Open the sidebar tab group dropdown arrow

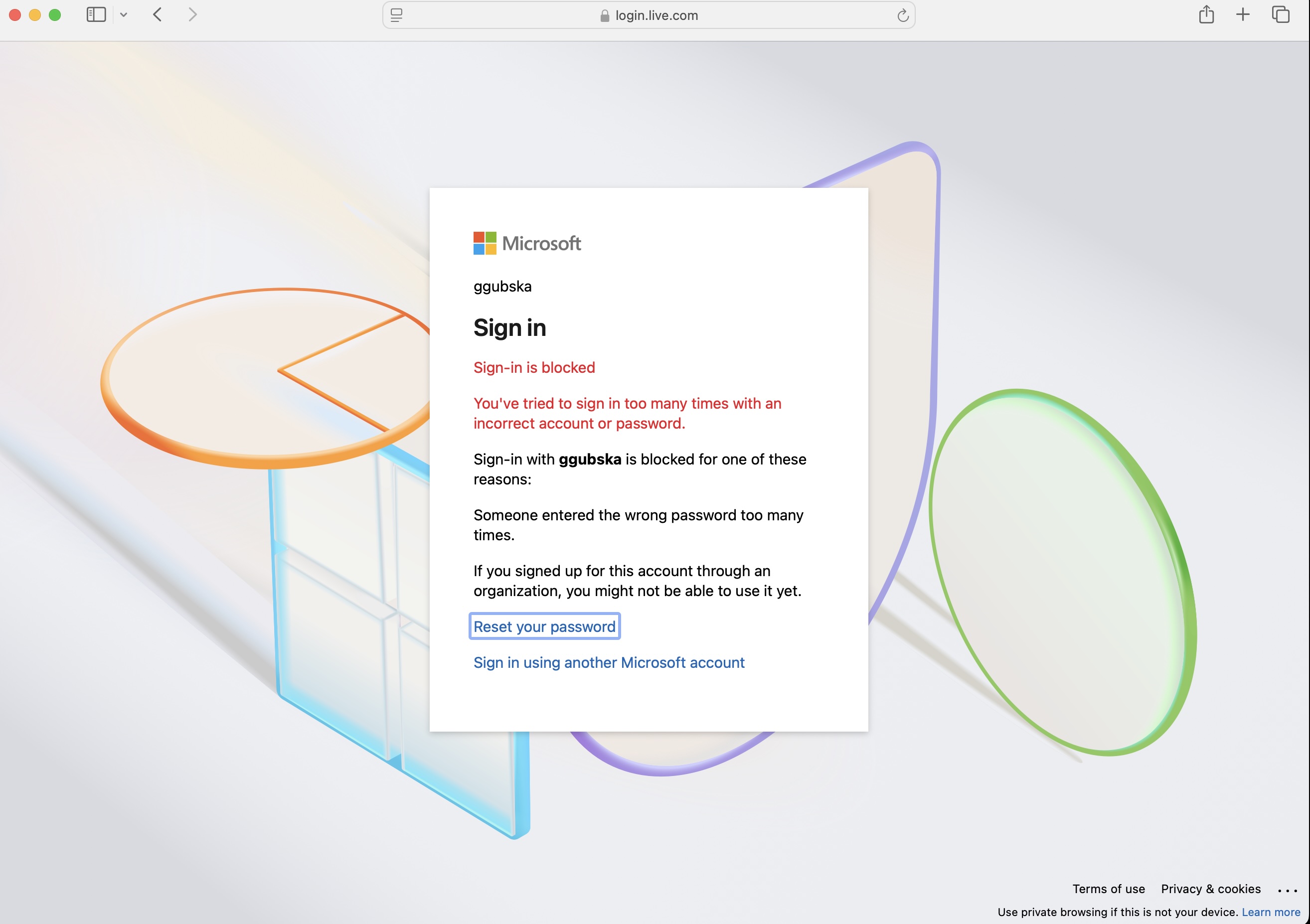click(124, 15)
